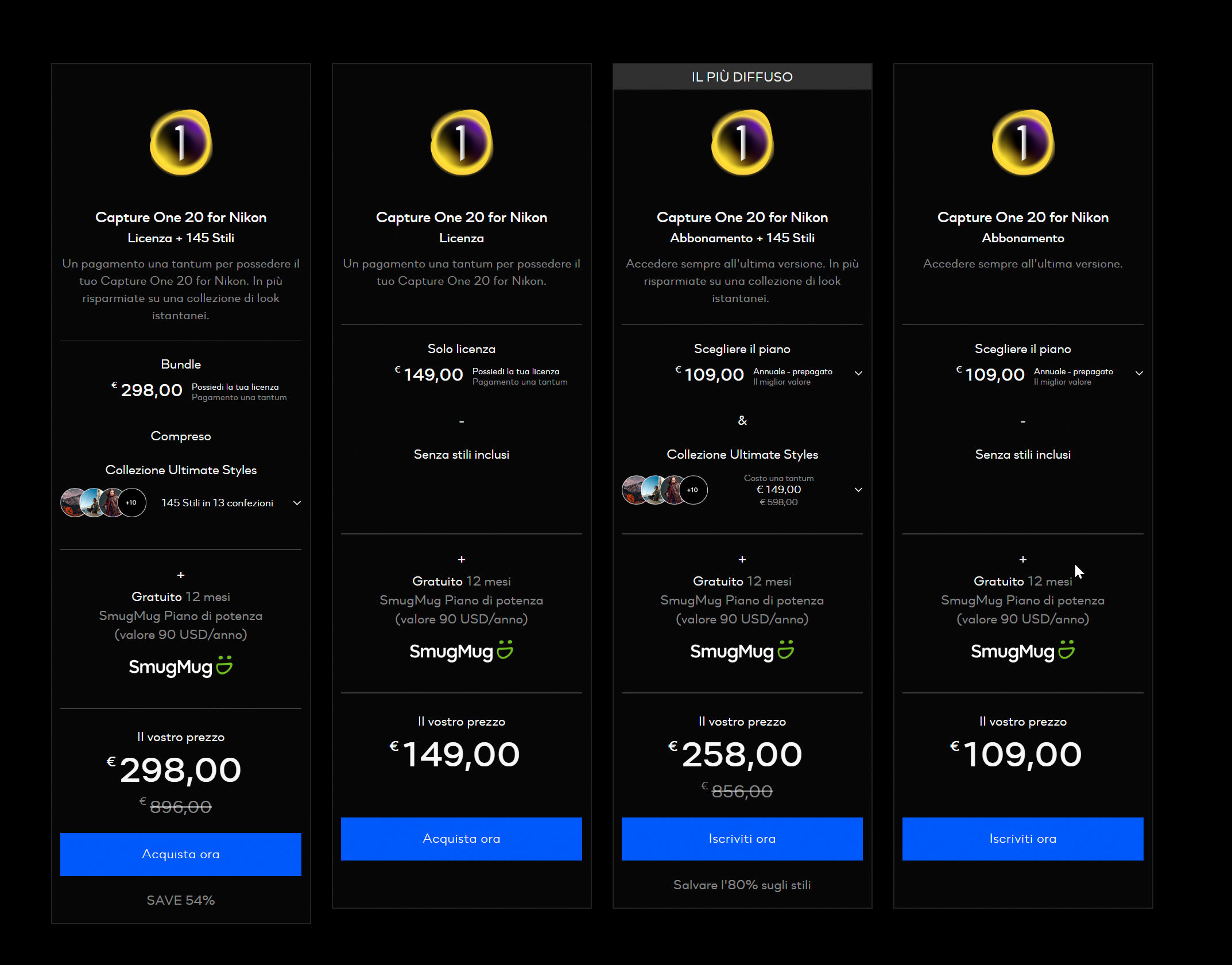Click the Capture One logo in the Abbonamento-only card
Viewport: 1232px width, 965px height.
1023,142
